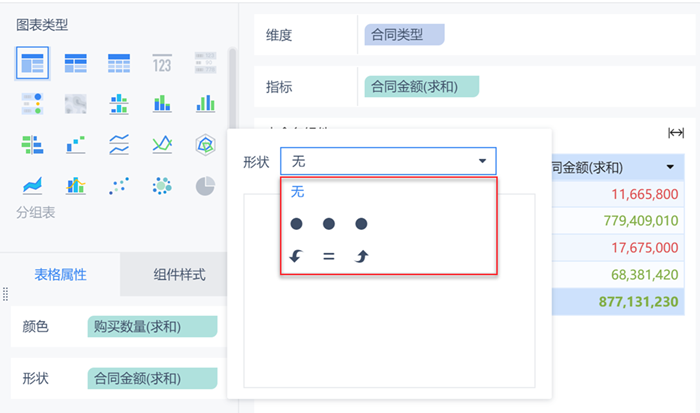Pick the pie chart type
Screen dimensions: 700x413
click(205, 185)
